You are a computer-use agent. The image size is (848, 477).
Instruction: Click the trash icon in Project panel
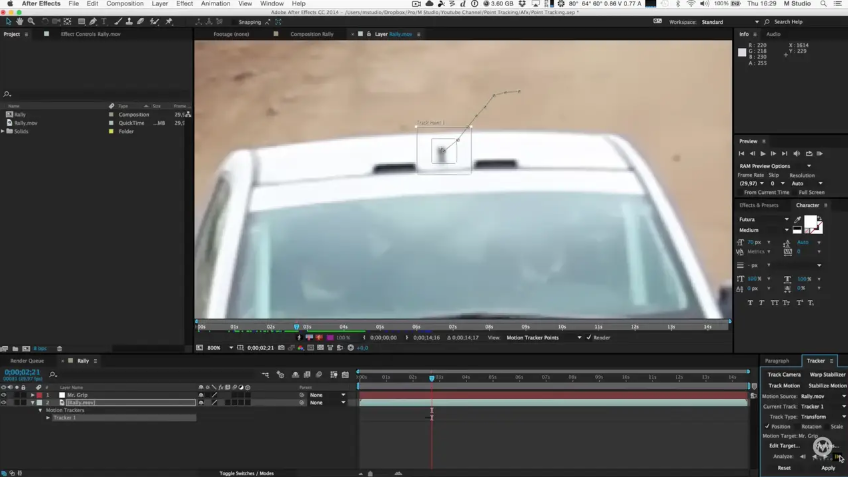(x=59, y=349)
